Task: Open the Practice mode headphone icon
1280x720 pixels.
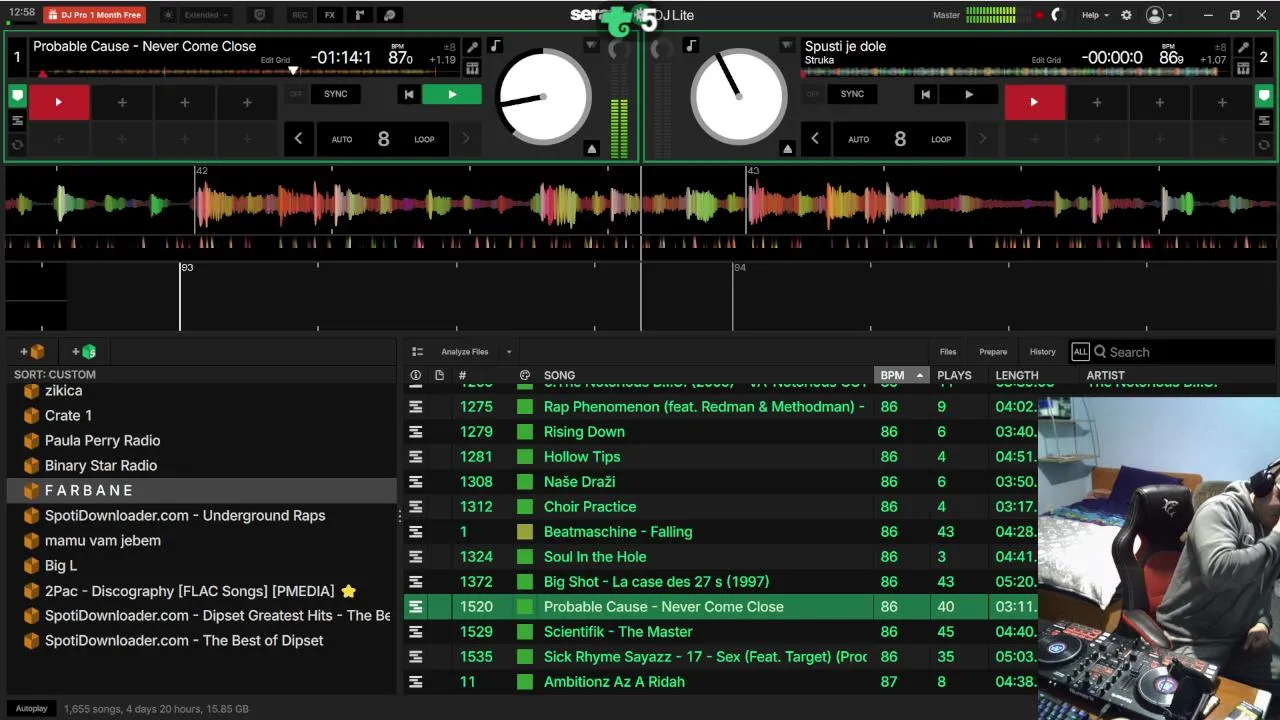Action: coord(390,15)
